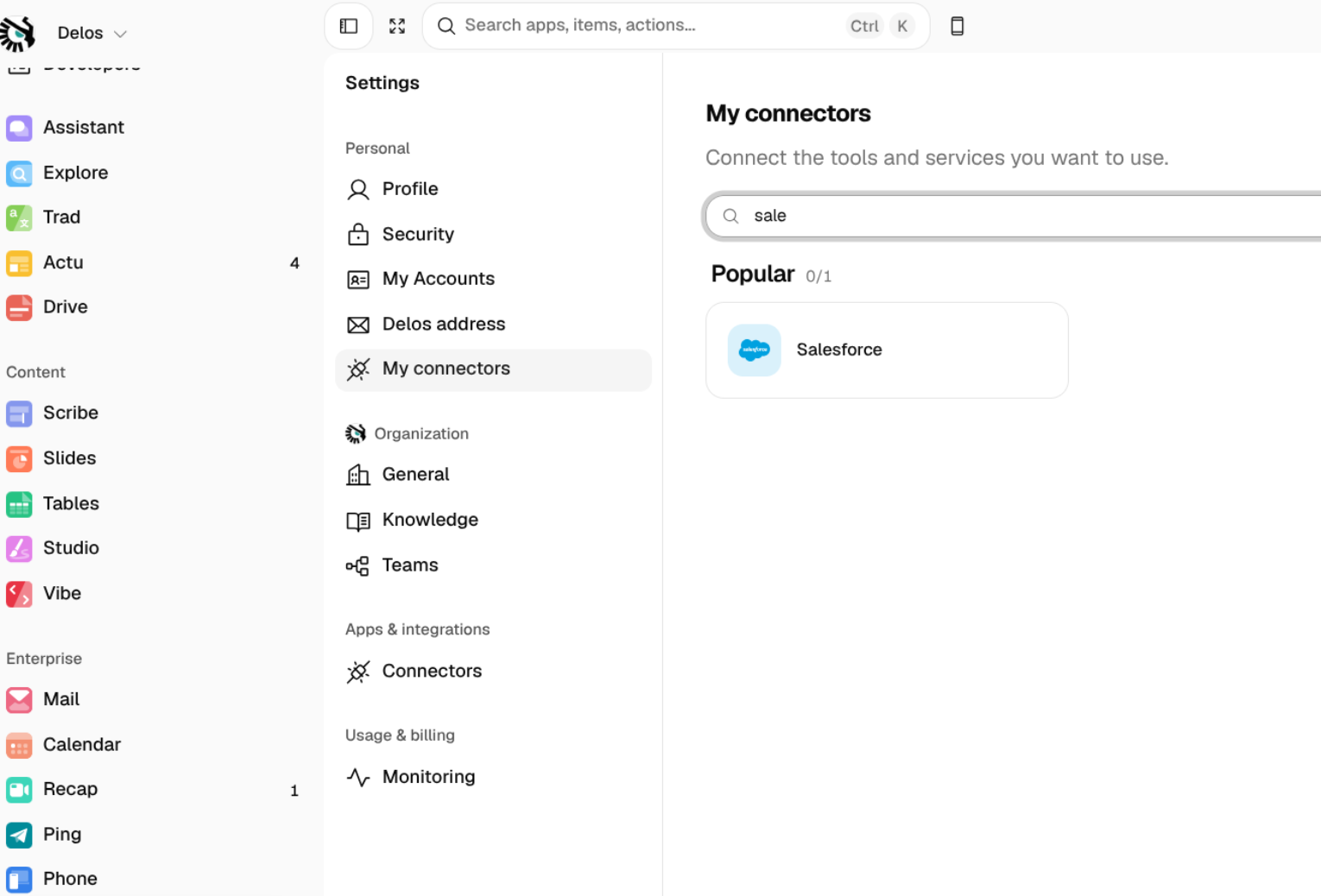Open the Studio app icon
This screenshot has width=1321, height=896.
pyautogui.click(x=19, y=548)
